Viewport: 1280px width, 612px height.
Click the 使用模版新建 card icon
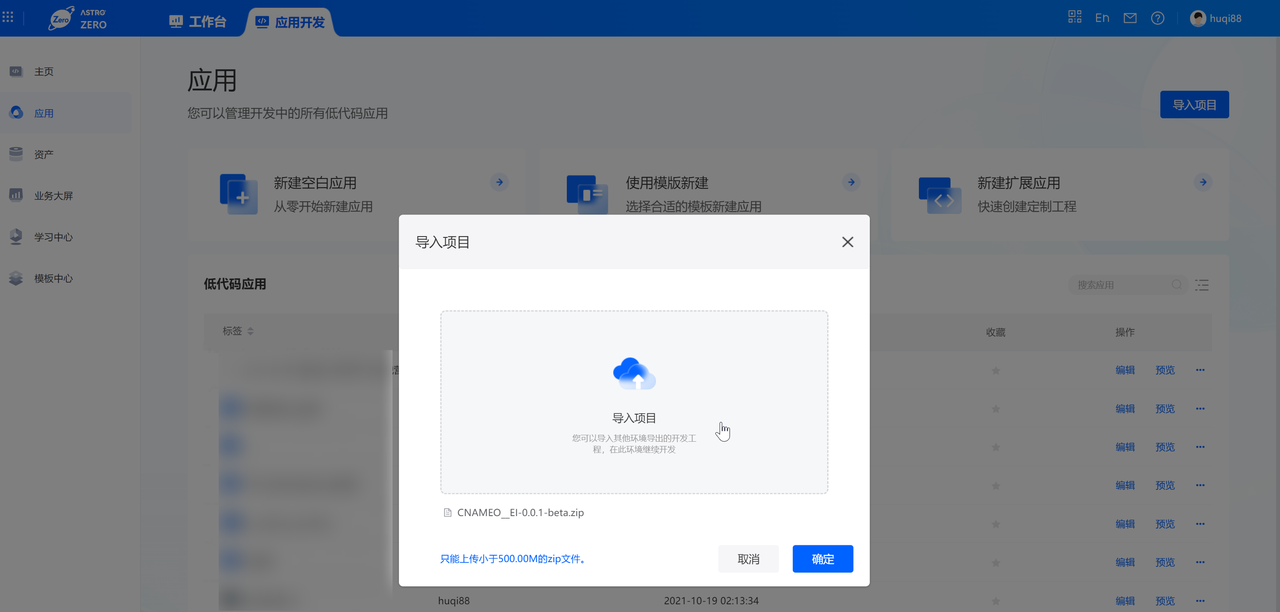587,194
